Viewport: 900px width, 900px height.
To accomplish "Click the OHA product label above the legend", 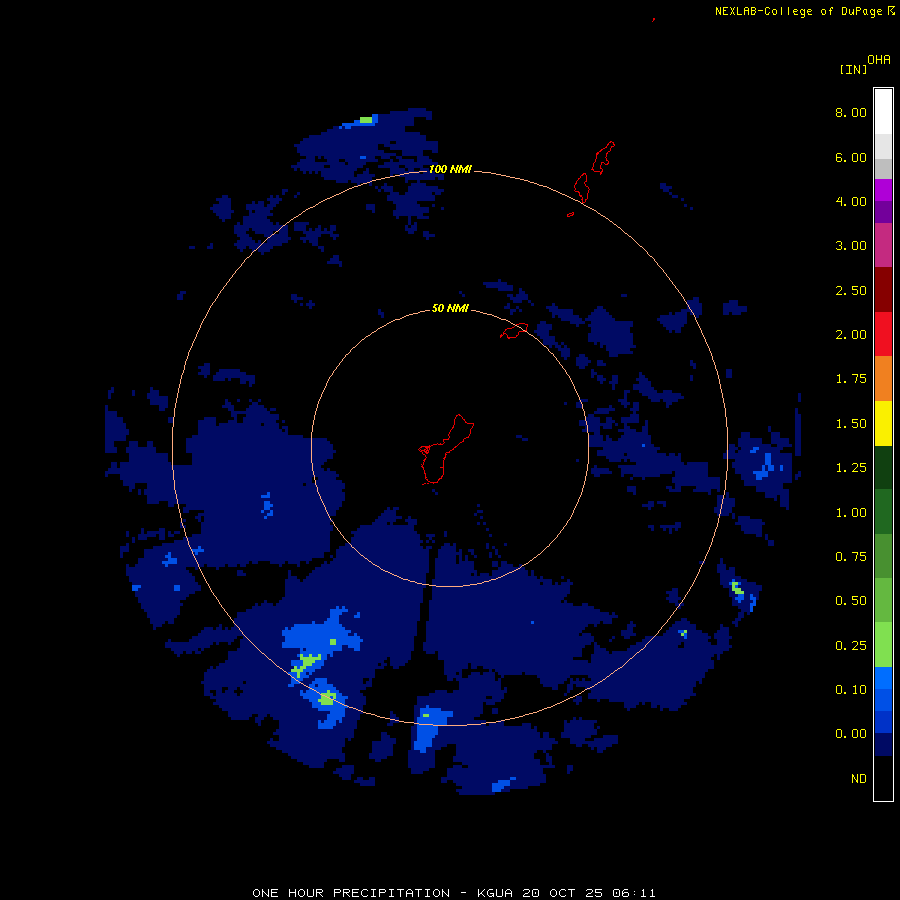I will 879,60.
